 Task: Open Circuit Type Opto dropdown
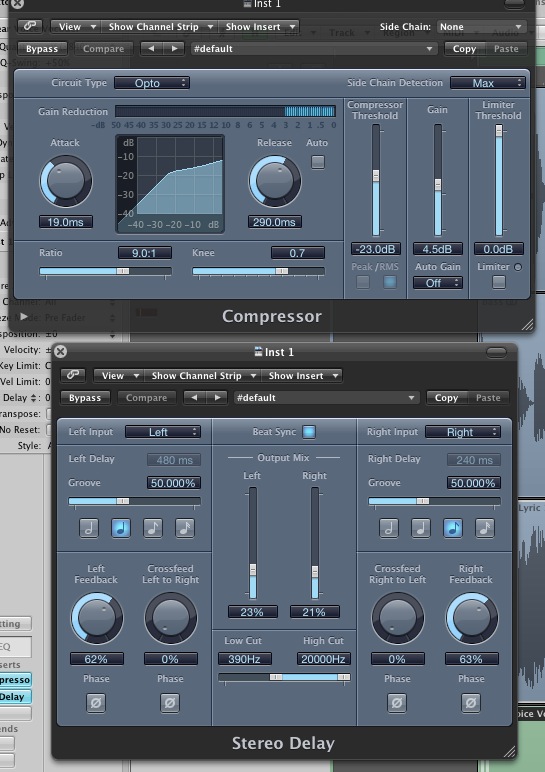point(152,83)
